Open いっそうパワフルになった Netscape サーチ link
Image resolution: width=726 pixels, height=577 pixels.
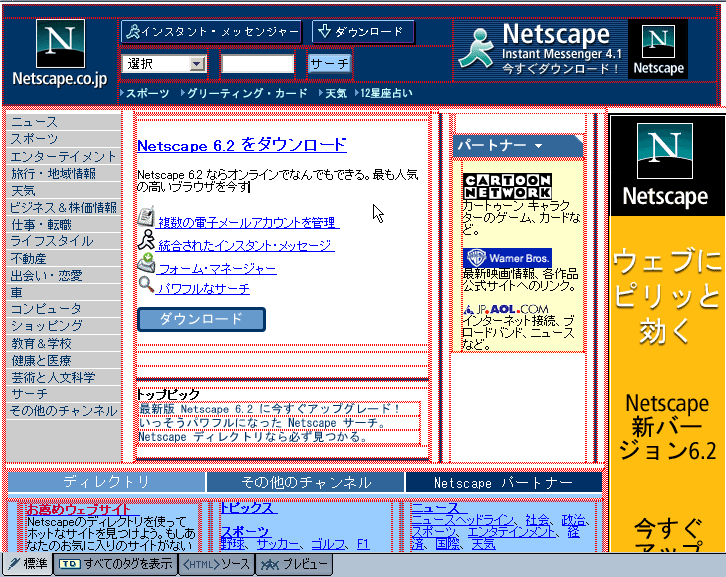click(x=262, y=423)
